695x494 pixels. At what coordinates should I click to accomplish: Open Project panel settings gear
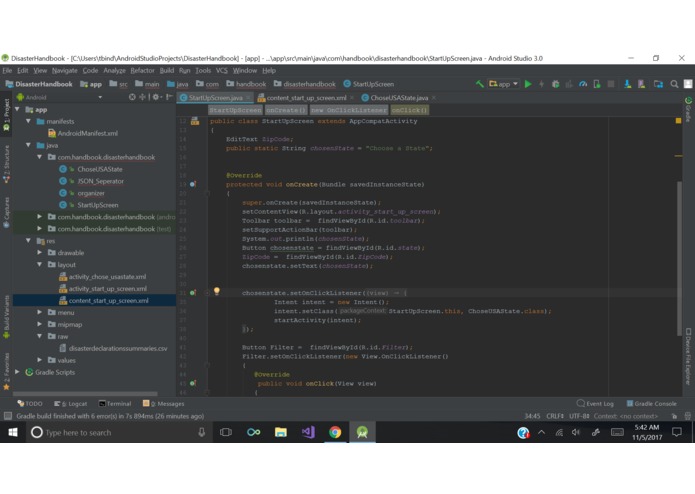coord(156,97)
